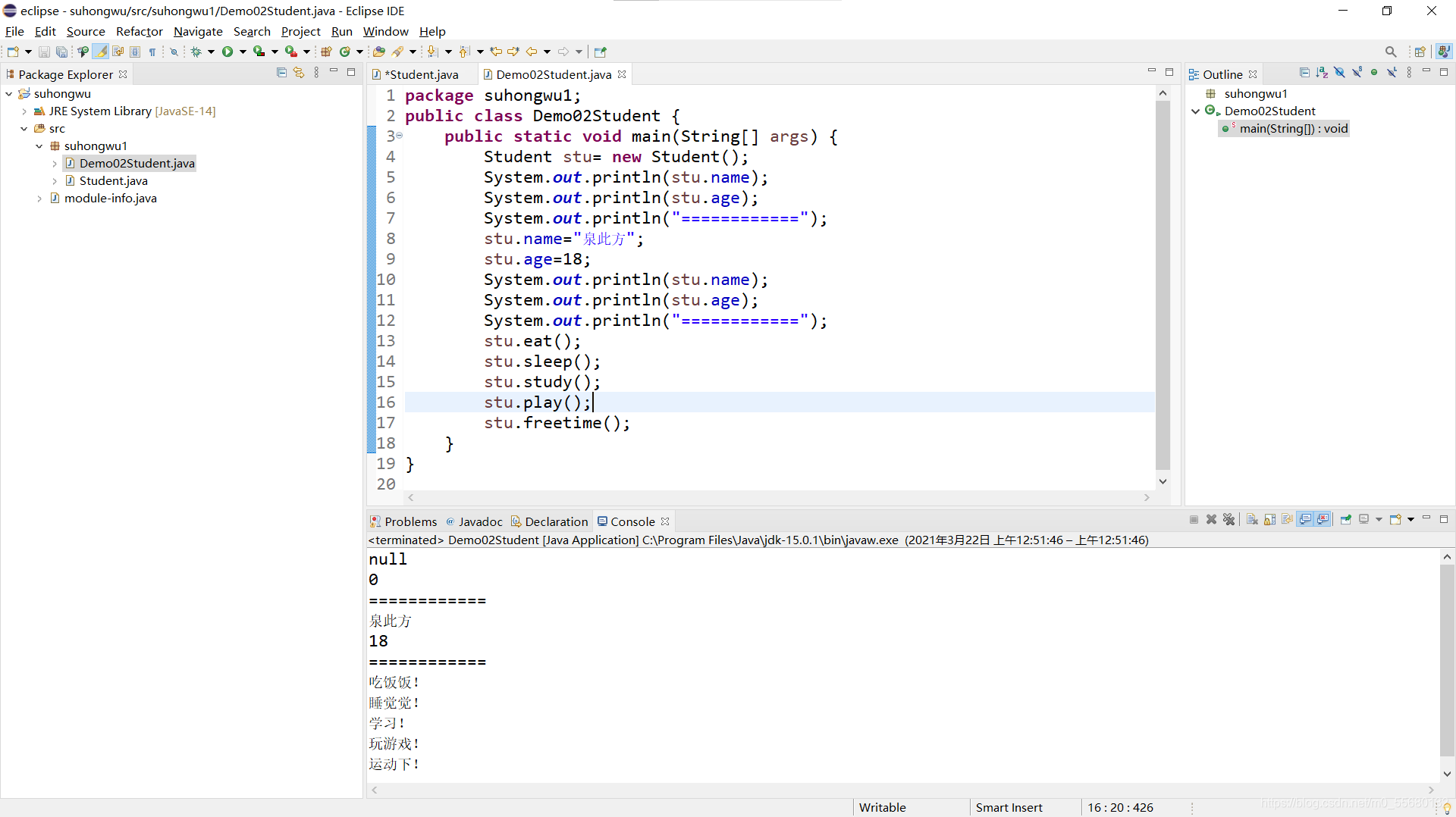Click the Previous Annotation icon
The image size is (1456, 817).
(464, 52)
